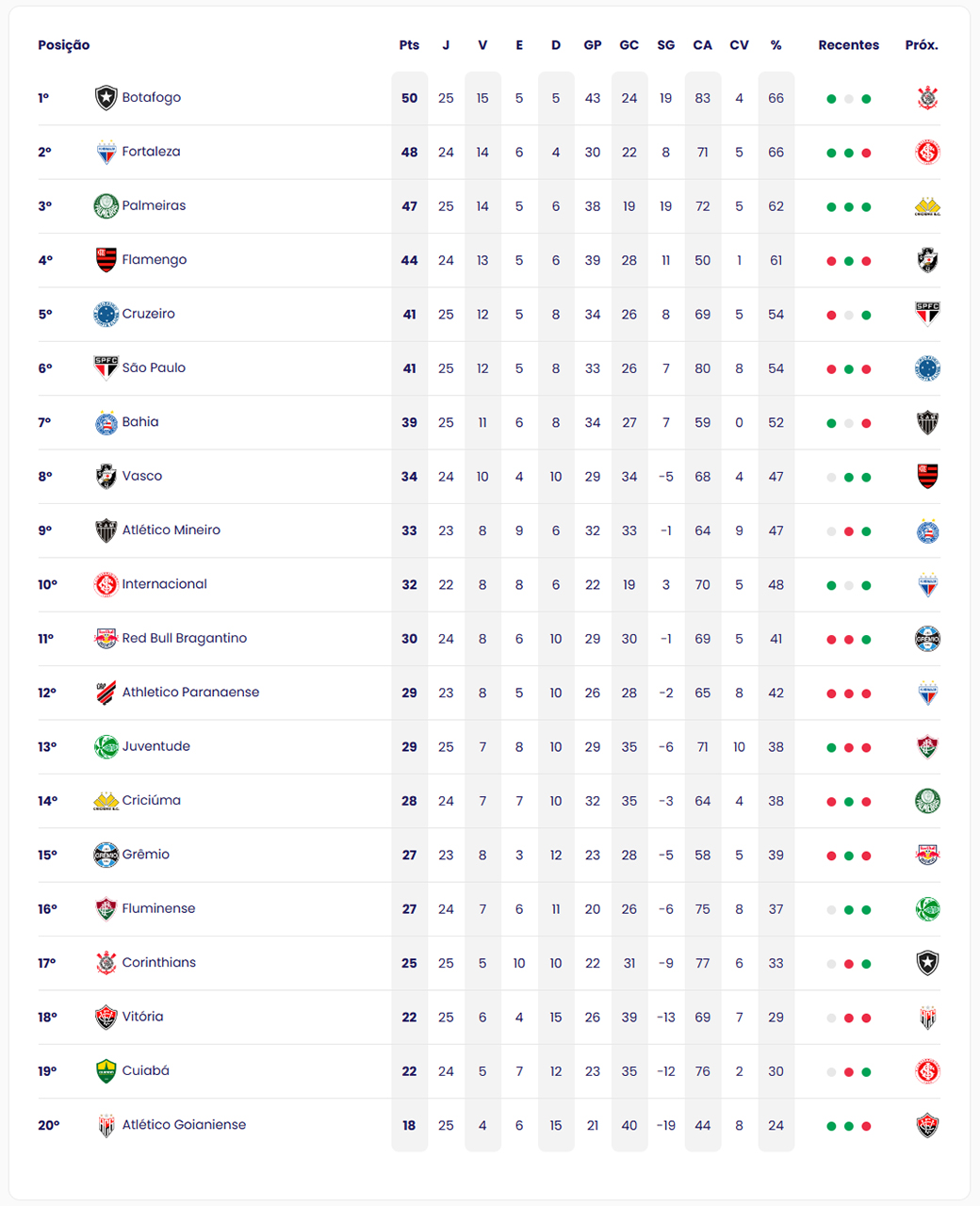Select the Red Bull Bragantino logo beside its name
The height and width of the screenshot is (1206, 980).
pyautogui.click(x=106, y=639)
